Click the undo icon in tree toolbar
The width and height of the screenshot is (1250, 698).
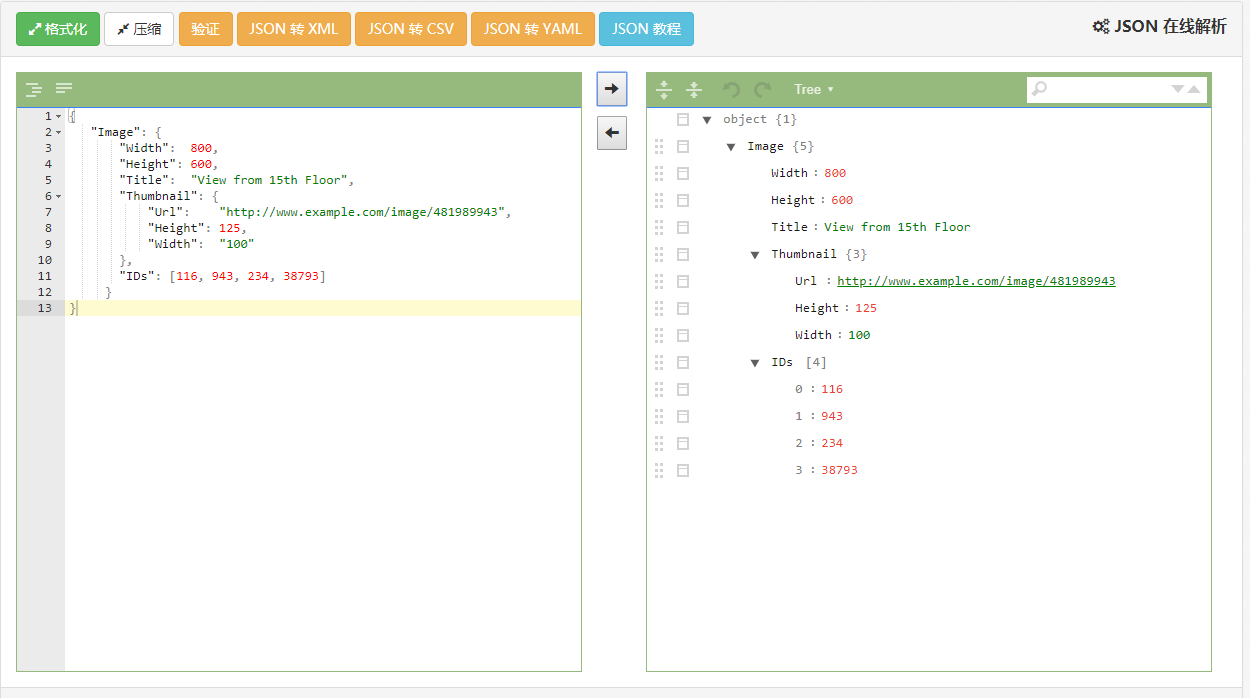point(732,90)
